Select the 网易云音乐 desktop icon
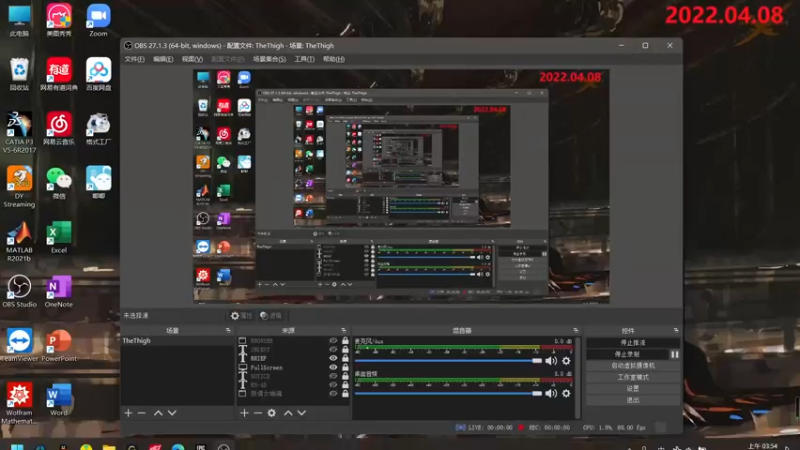 59,129
